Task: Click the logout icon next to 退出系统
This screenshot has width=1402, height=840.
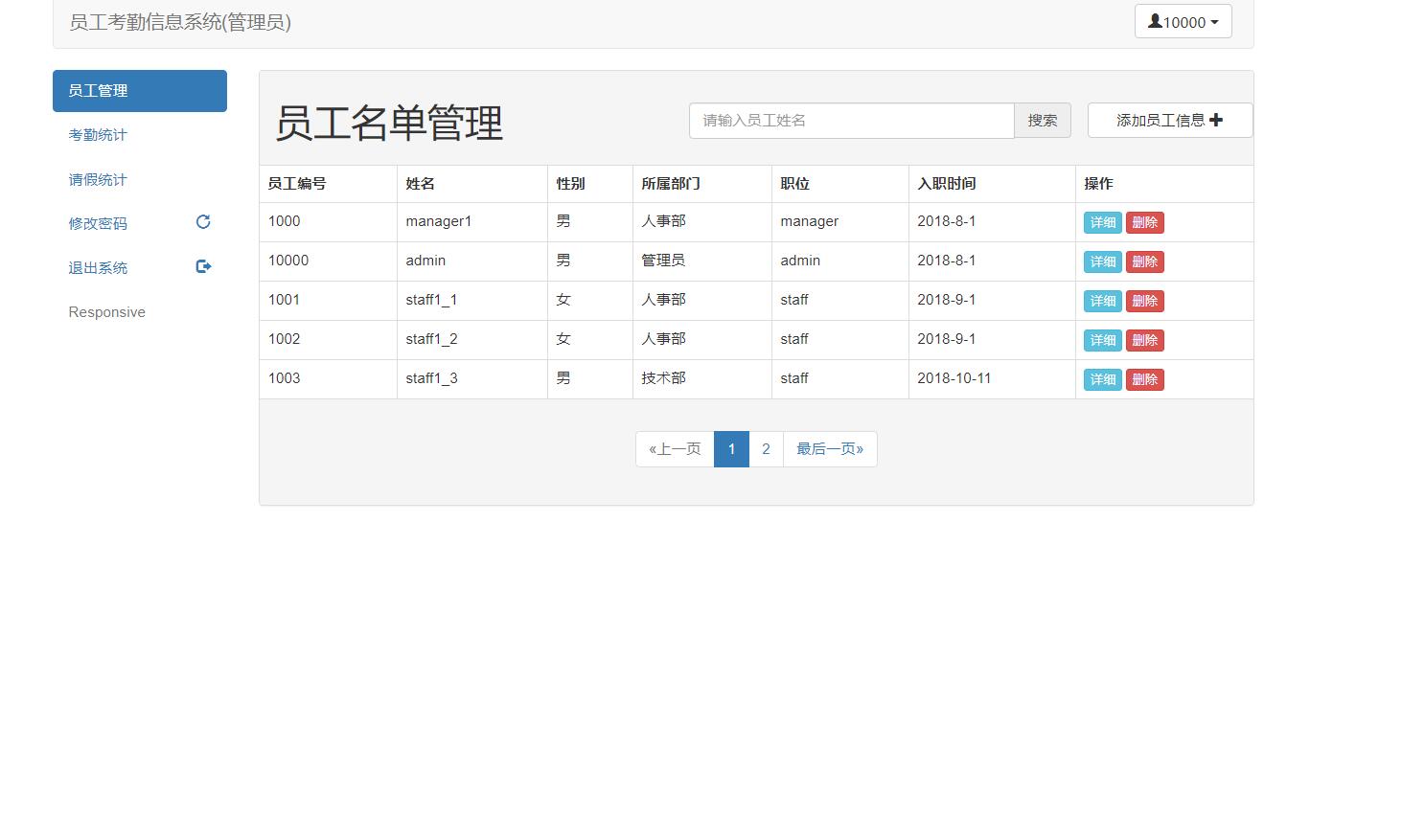Action: click(202, 266)
